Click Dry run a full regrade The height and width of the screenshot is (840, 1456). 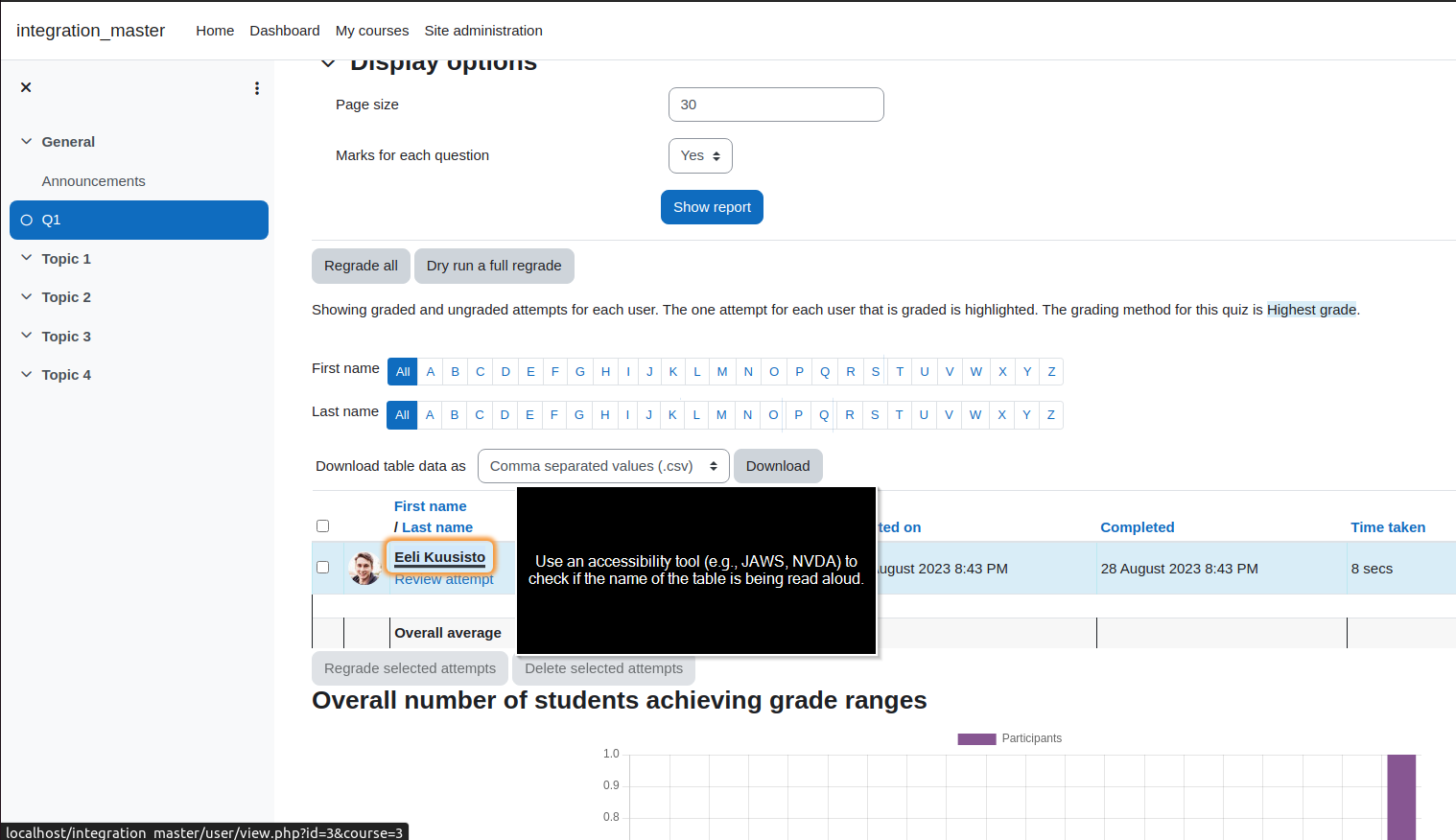[x=494, y=266]
